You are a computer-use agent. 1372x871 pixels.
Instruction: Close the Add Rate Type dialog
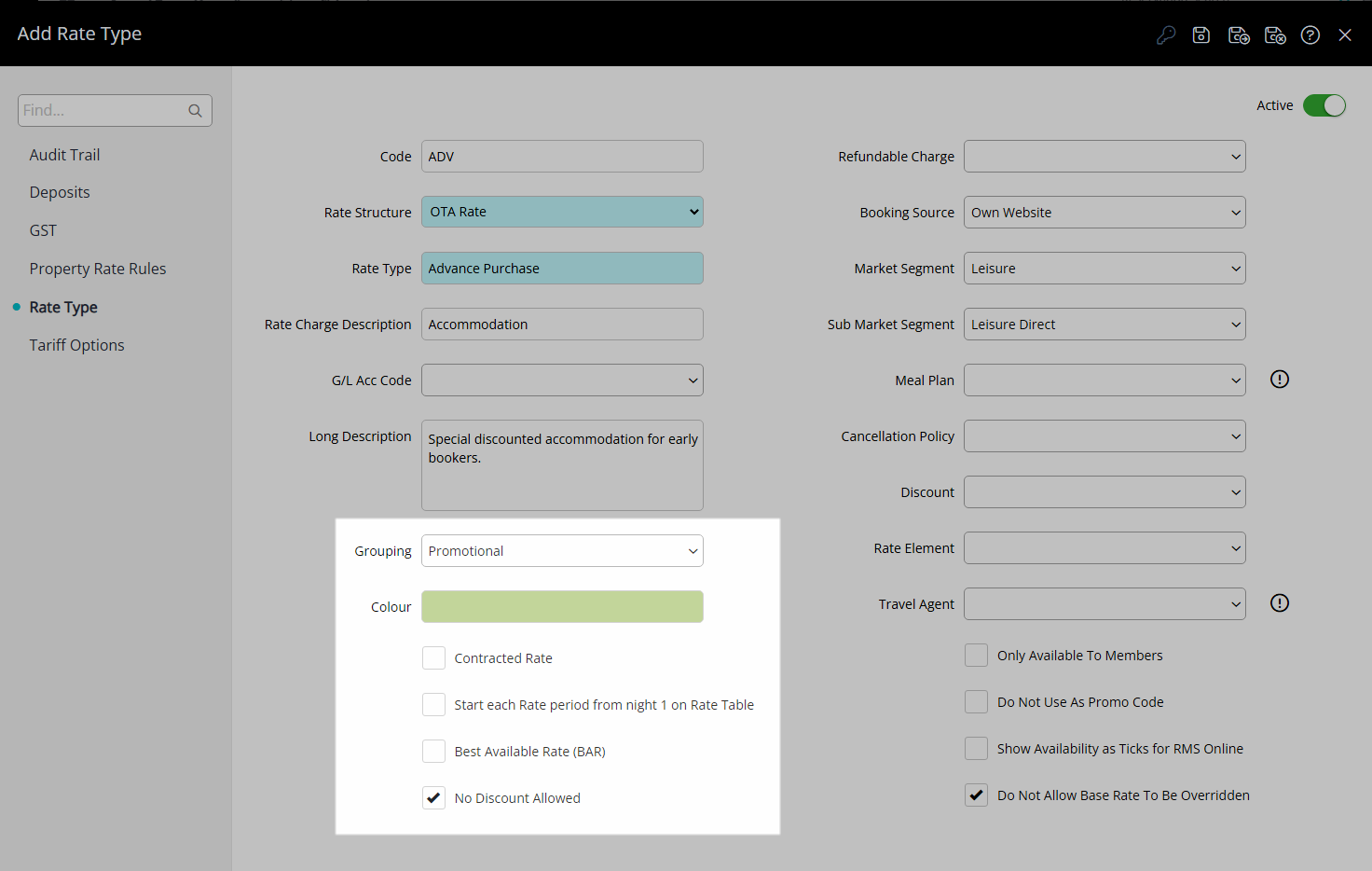pos(1345,35)
